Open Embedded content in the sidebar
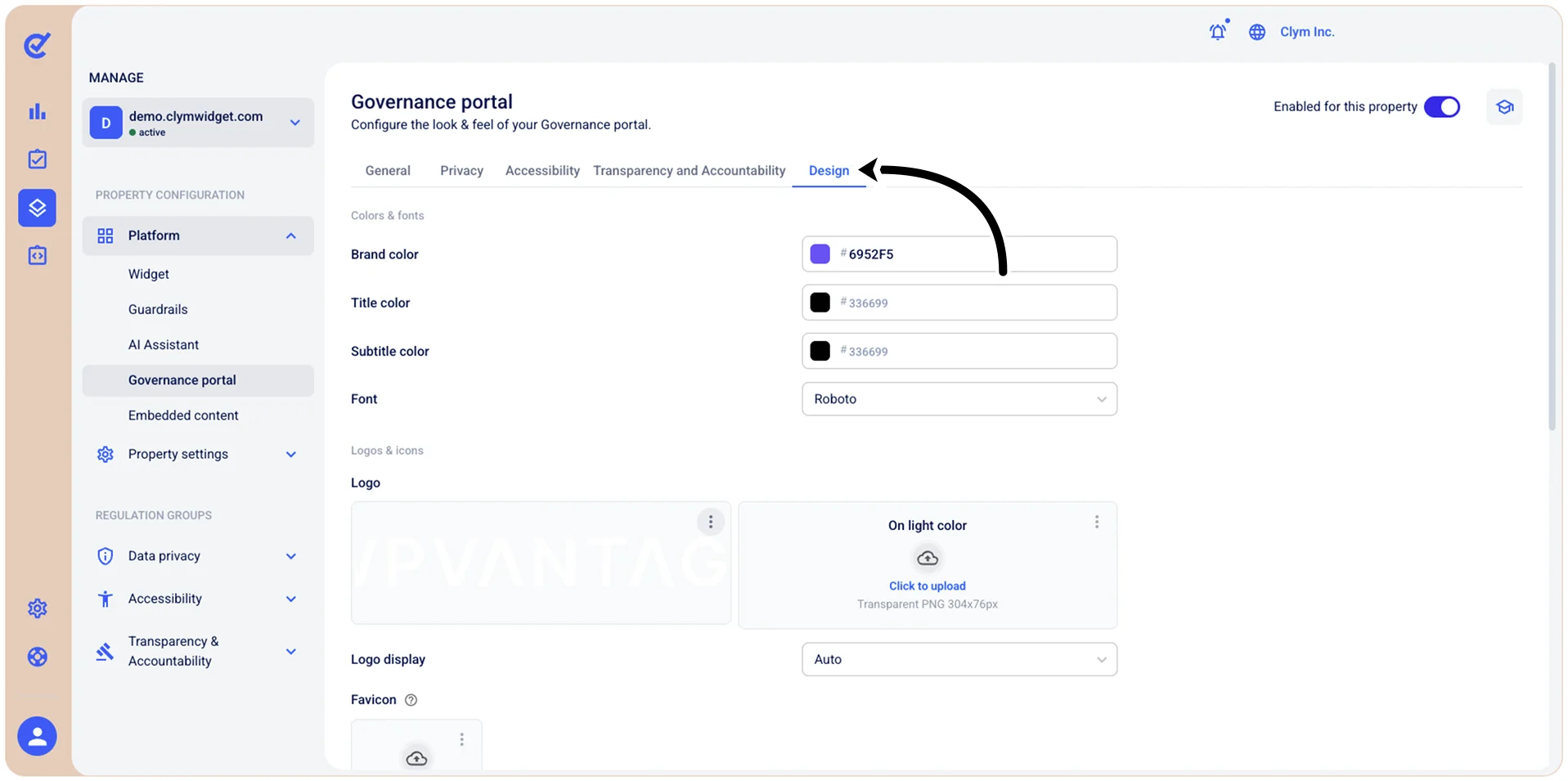Image resolution: width=1568 pixels, height=781 pixels. (183, 415)
